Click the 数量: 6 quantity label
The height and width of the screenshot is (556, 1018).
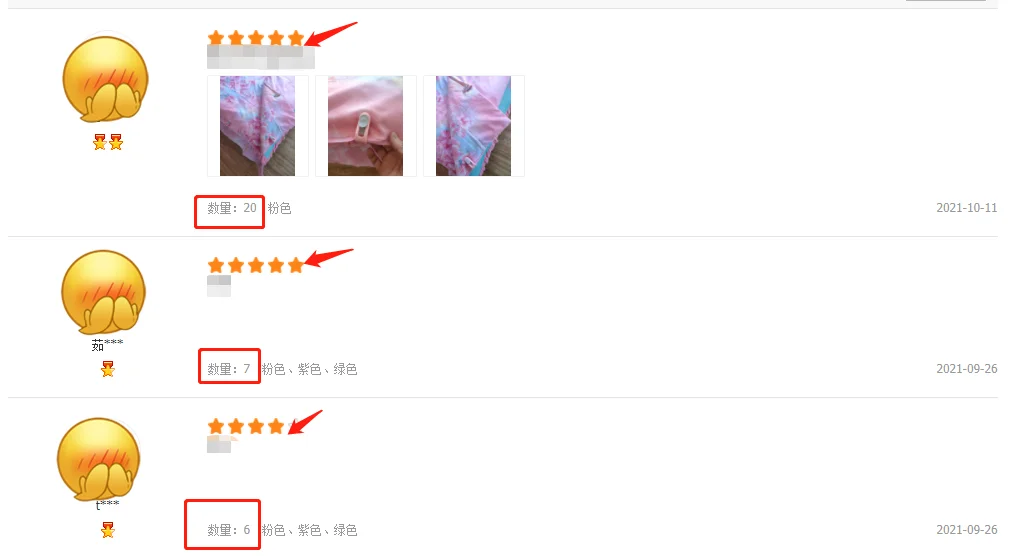click(229, 530)
